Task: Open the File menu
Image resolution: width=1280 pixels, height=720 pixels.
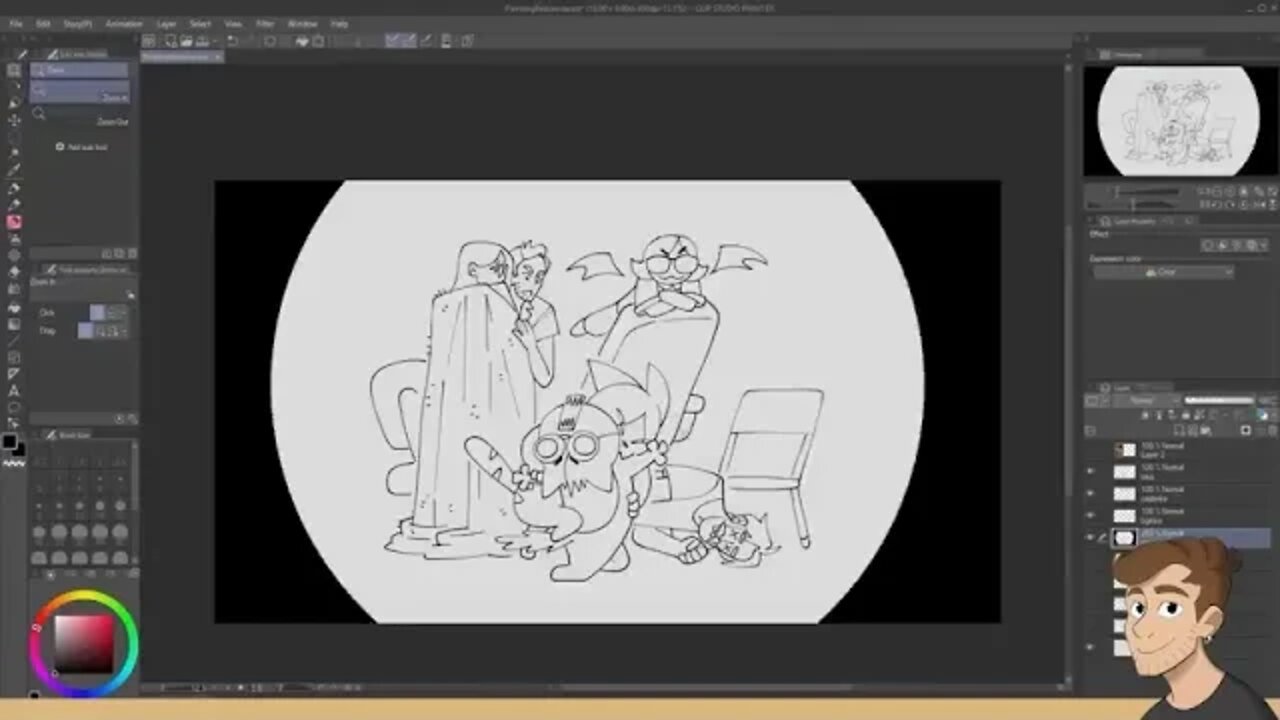Action: [16, 23]
